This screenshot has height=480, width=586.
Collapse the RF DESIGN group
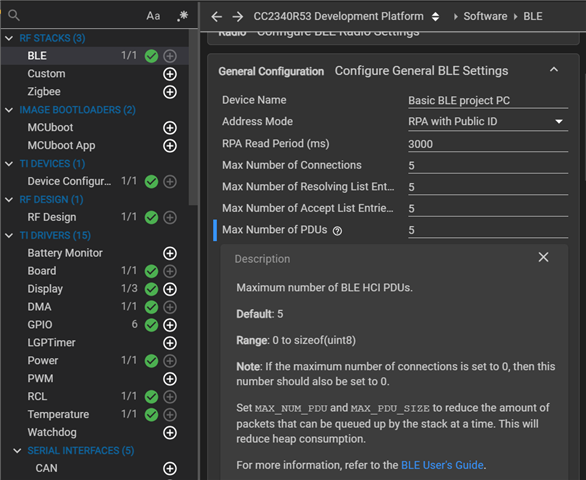tap(9, 200)
